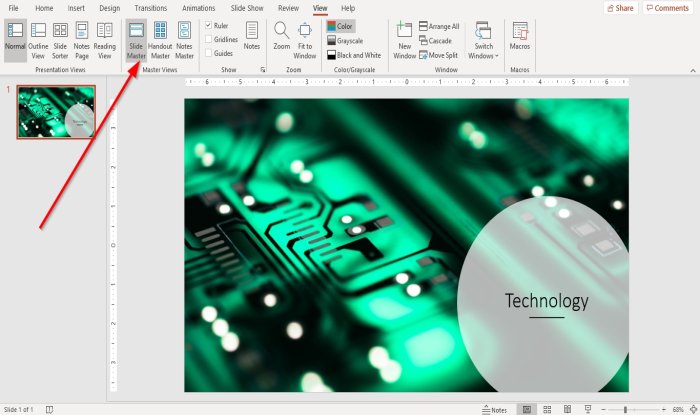The image size is (700, 415).
Task: Click Slide 1 of 1 indicator
Action: coord(18,410)
